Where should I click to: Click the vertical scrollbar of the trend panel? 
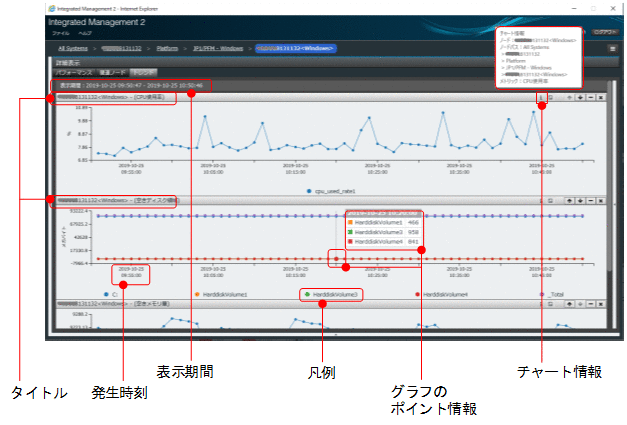tap(609, 176)
